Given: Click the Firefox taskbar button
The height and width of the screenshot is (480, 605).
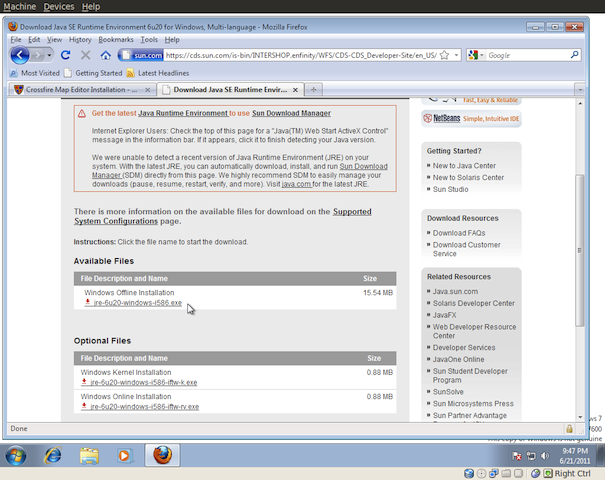Looking at the screenshot, I should (x=162, y=455).
